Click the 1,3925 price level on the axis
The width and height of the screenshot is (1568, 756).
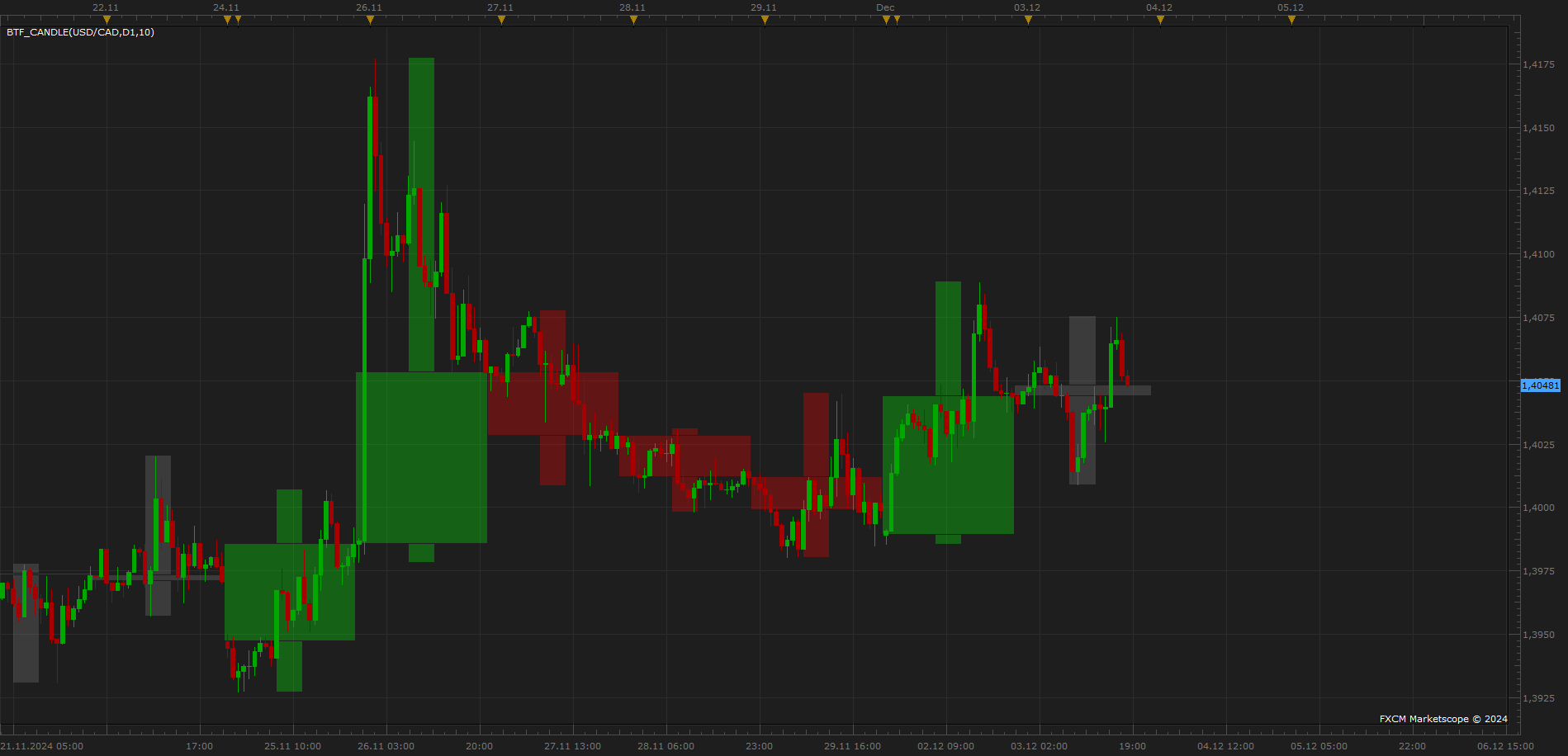(1539, 698)
